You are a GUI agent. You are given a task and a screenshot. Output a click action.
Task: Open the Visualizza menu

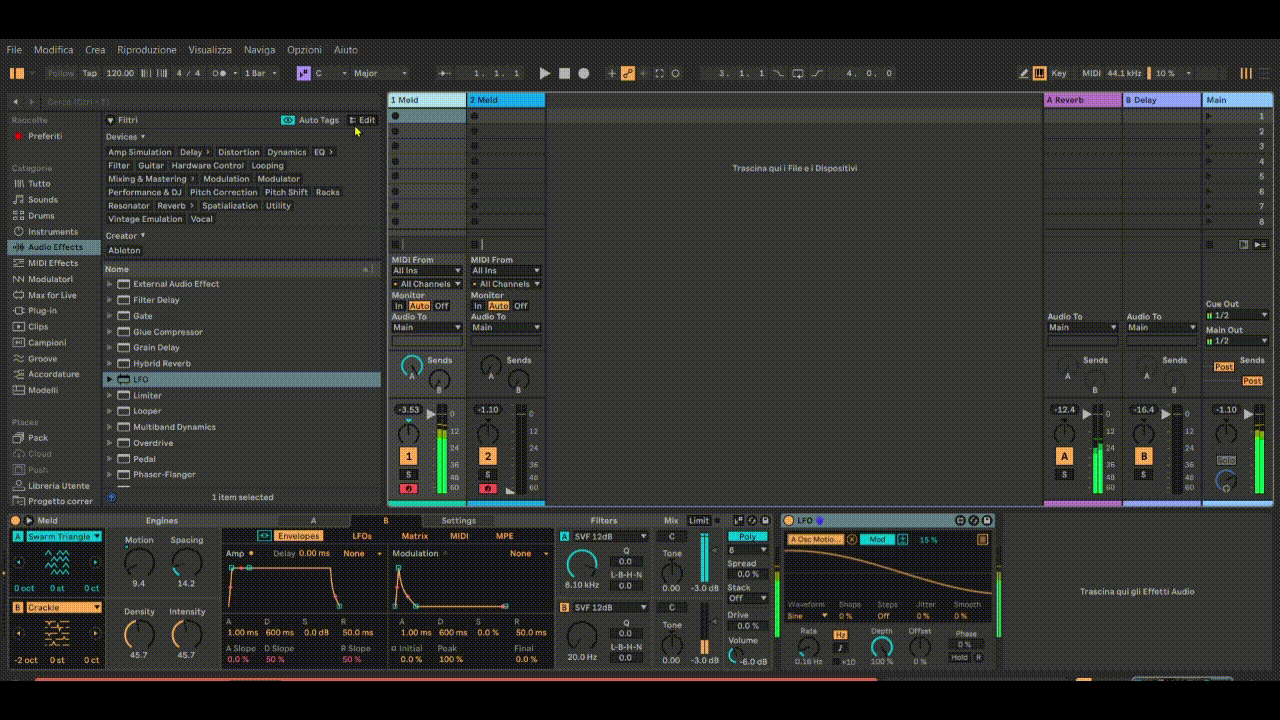(210, 50)
